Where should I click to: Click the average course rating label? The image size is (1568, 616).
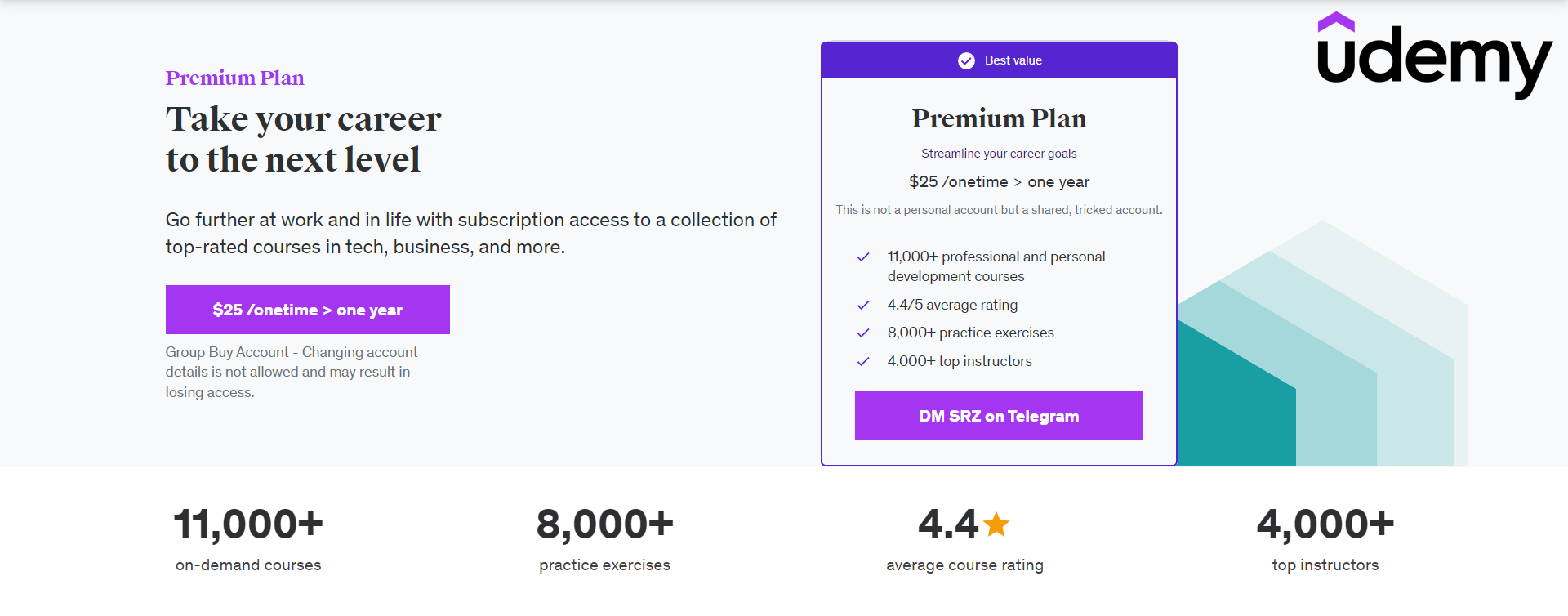pos(964,565)
